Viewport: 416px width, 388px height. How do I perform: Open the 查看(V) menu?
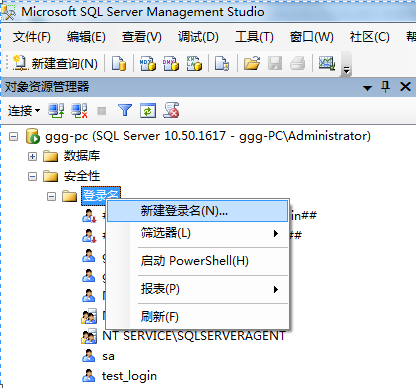(141, 37)
